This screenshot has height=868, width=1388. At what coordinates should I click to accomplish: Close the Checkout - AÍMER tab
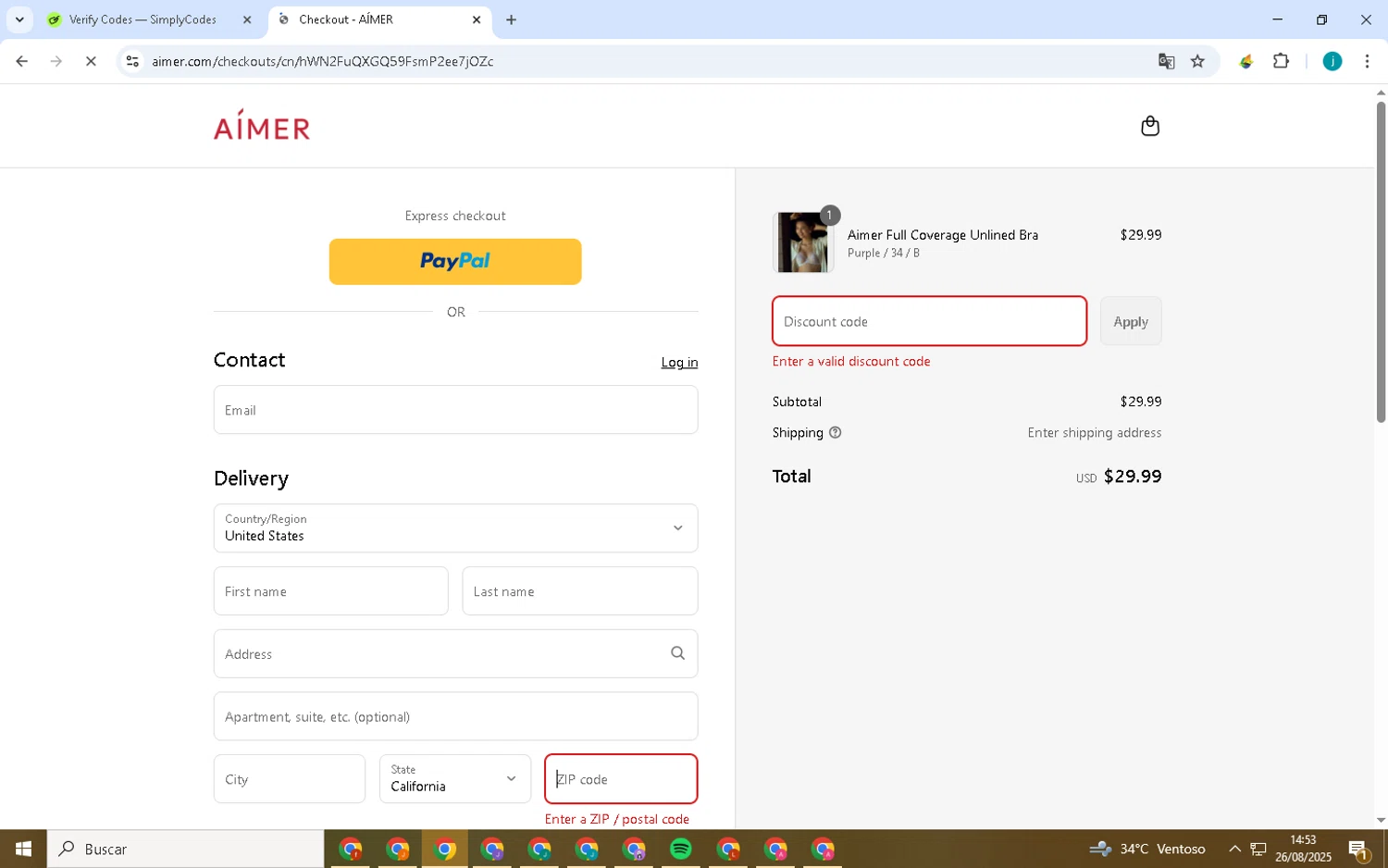[x=477, y=19]
